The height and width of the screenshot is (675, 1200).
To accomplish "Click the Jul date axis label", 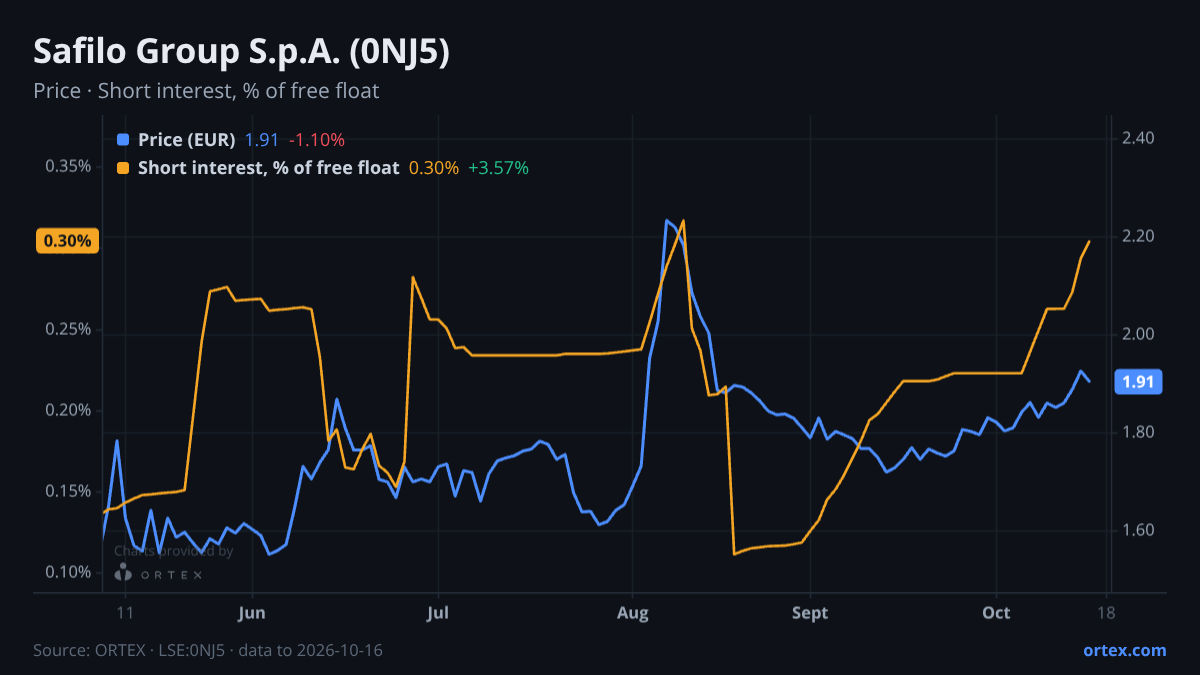I will [437, 613].
